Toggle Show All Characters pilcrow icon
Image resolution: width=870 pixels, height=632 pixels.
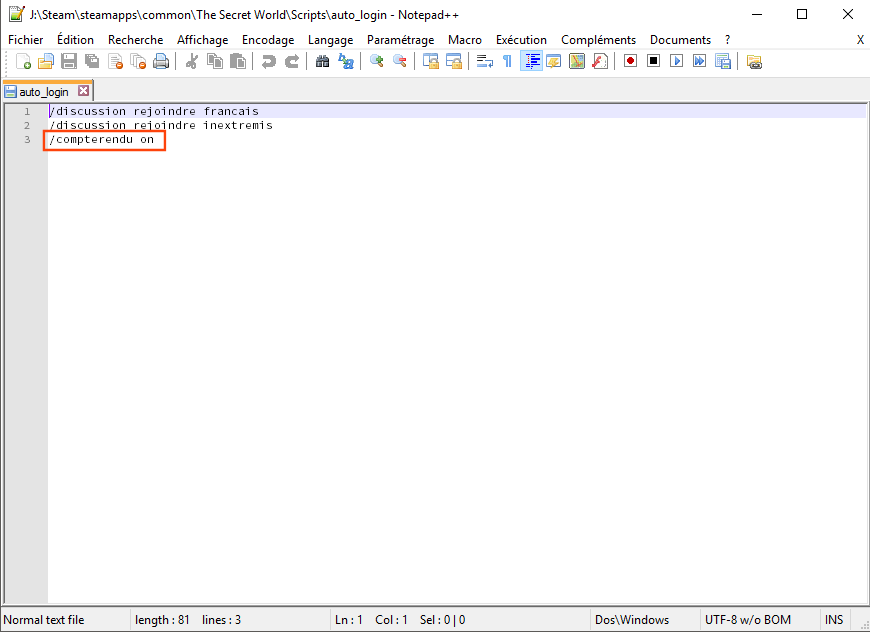tap(507, 61)
